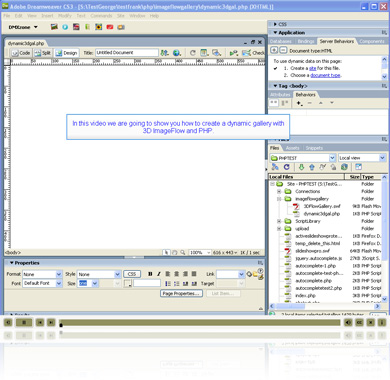
Task: Open Visual aids icon menu
Action: 217,53
